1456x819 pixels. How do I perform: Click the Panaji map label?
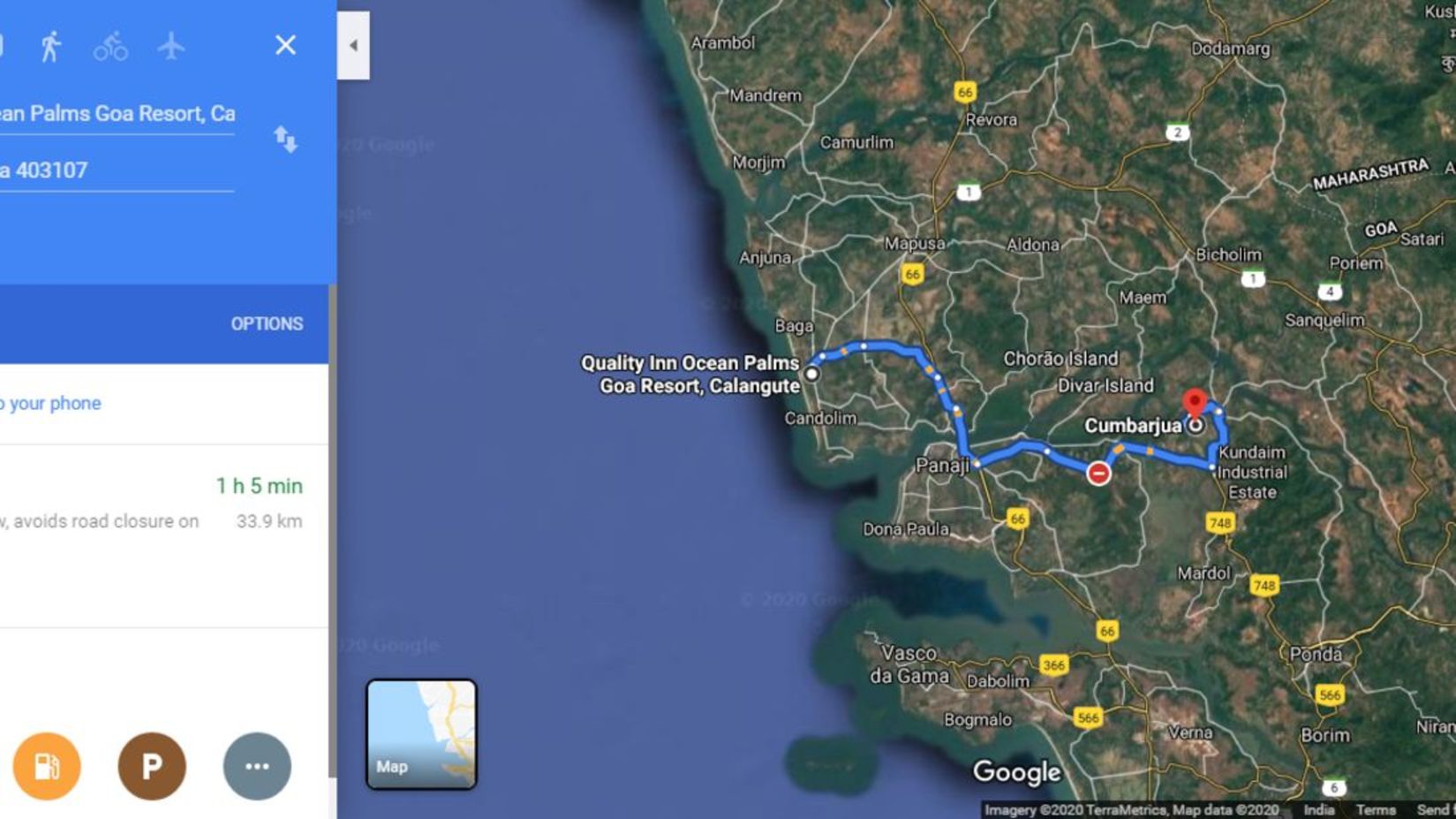(942, 466)
